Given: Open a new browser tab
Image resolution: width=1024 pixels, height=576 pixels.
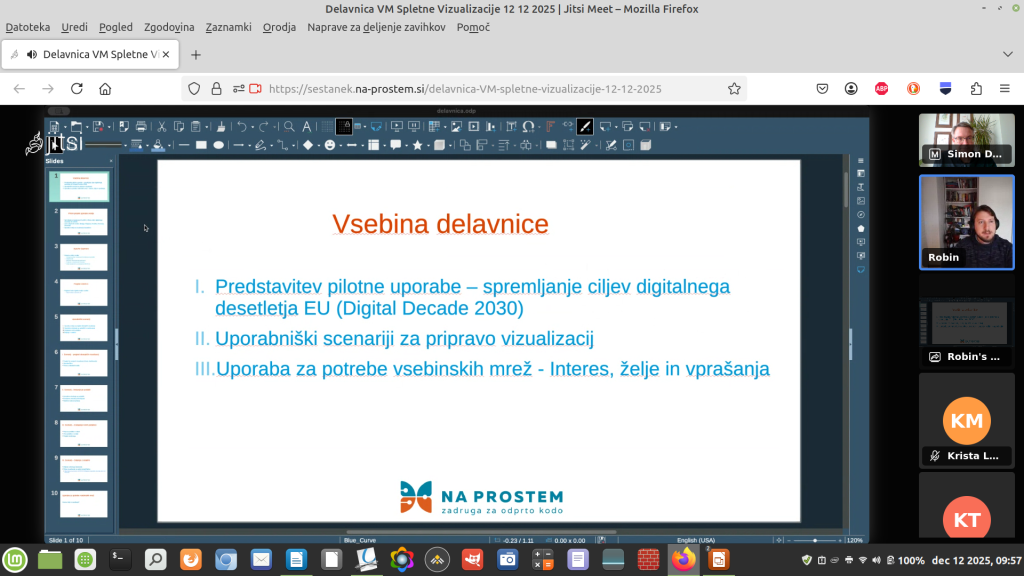Looking at the screenshot, I should pyautogui.click(x=196, y=55).
